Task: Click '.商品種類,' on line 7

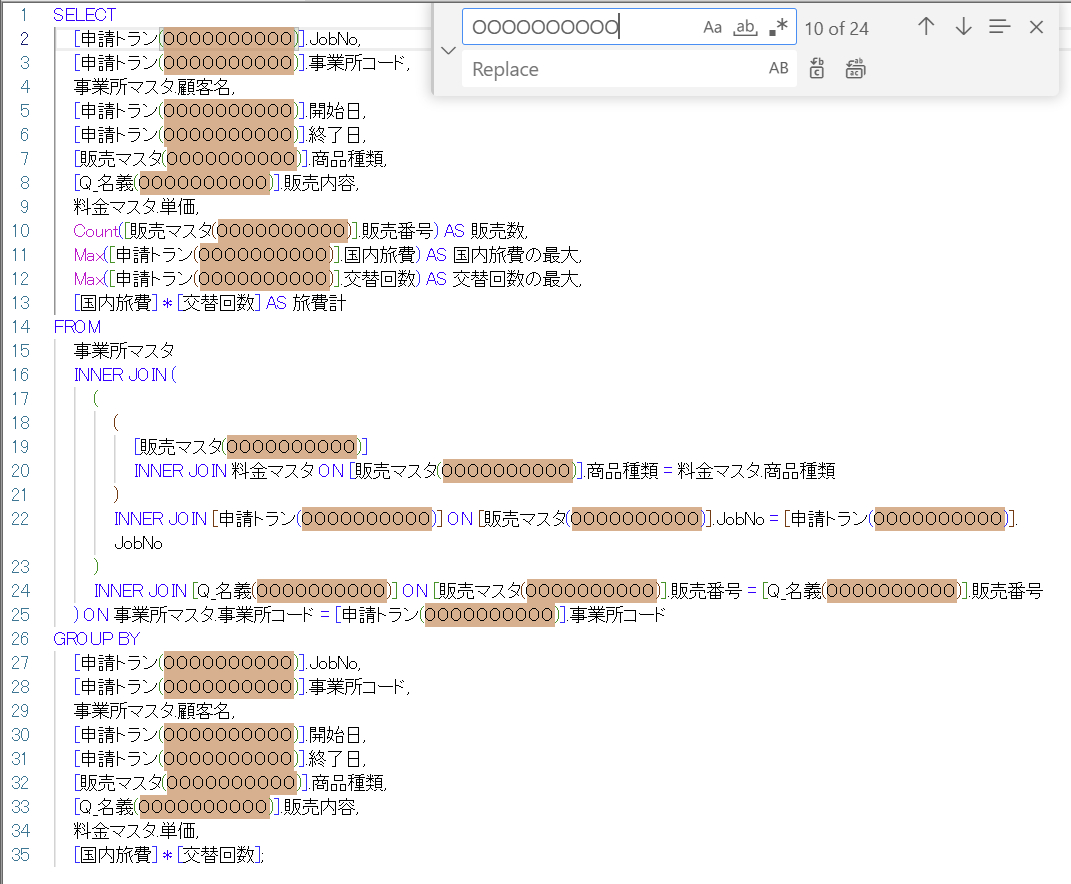Action: tap(348, 158)
